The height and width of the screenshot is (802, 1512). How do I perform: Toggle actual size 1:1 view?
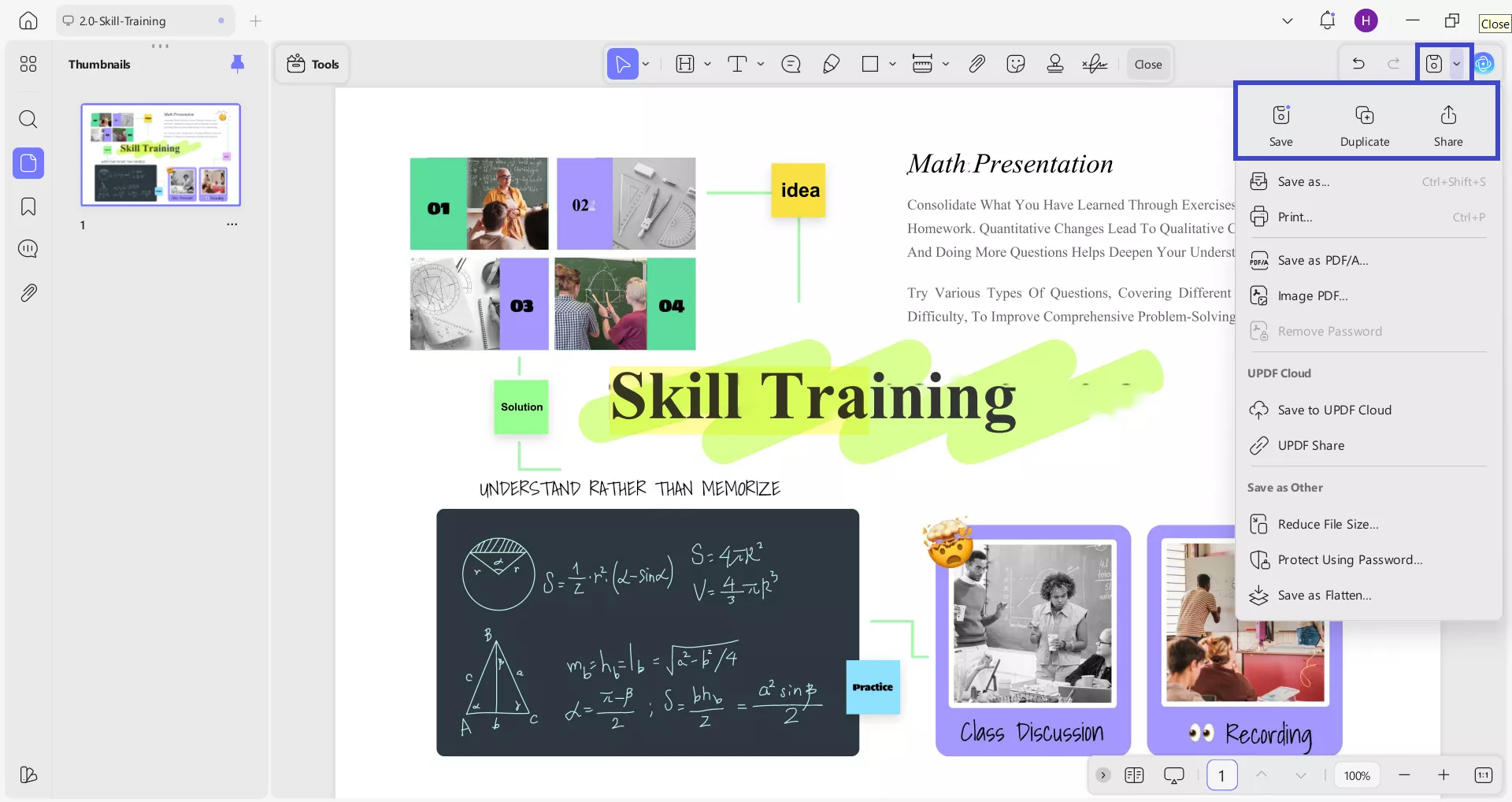[1483, 776]
